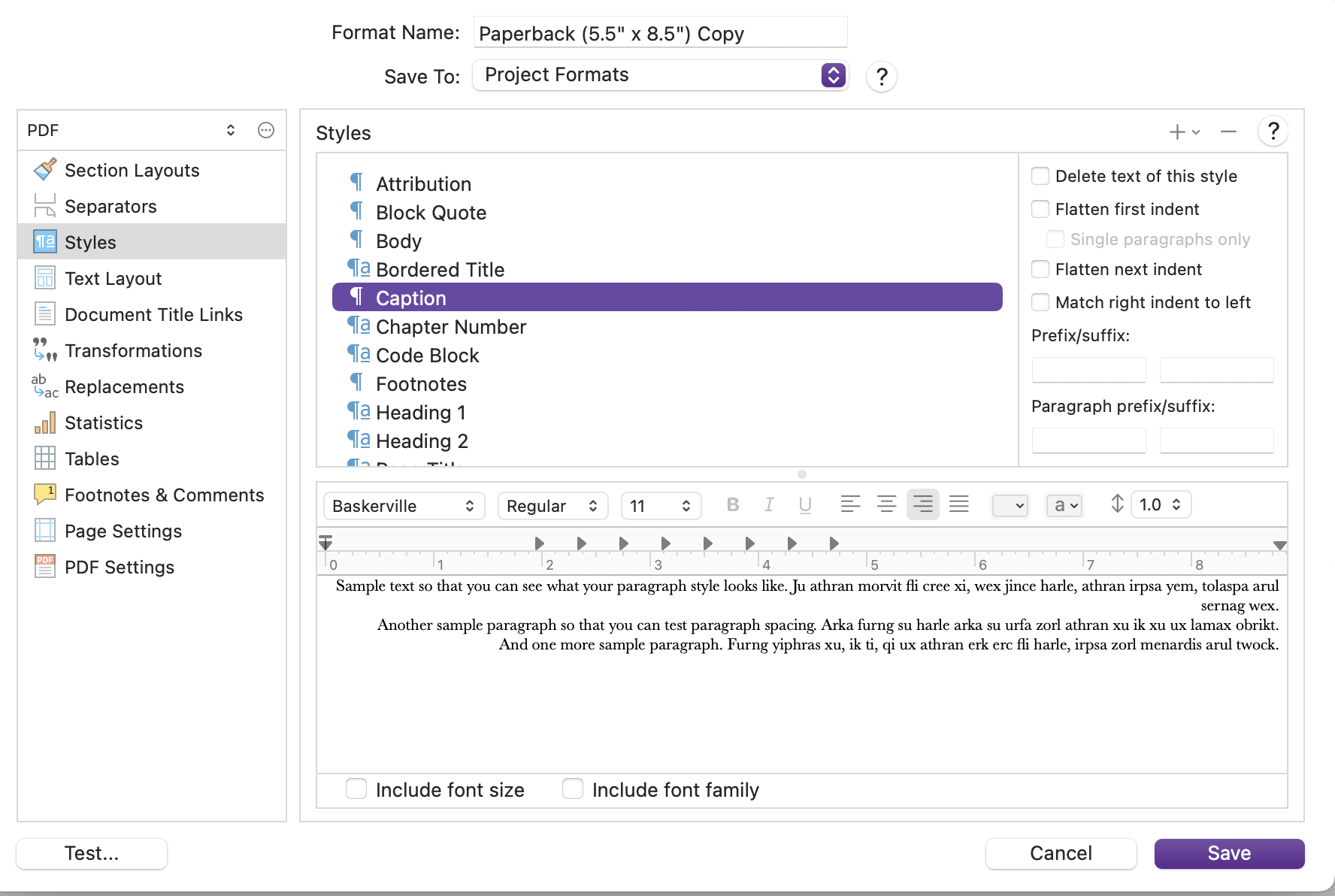Open help next to Save To
The height and width of the screenshot is (896, 1335).
(882, 76)
